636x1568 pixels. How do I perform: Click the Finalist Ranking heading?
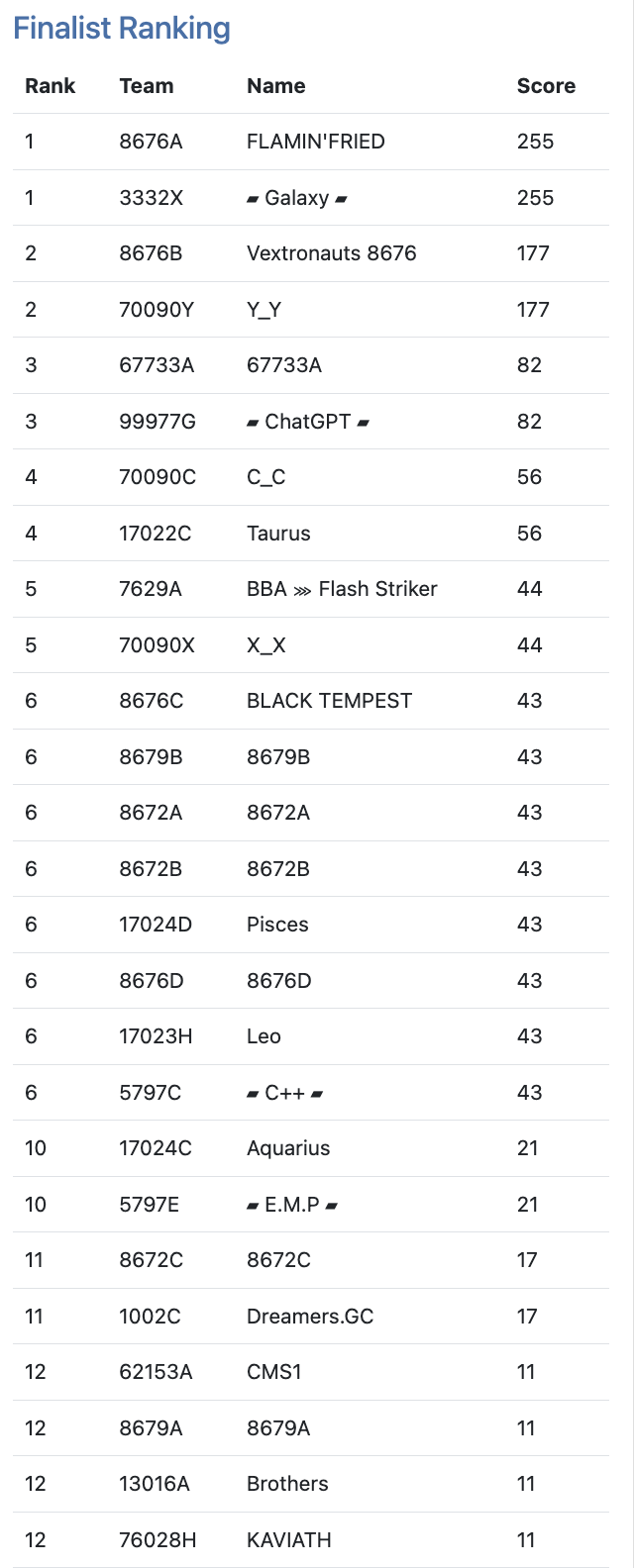(x=122, y=29)
